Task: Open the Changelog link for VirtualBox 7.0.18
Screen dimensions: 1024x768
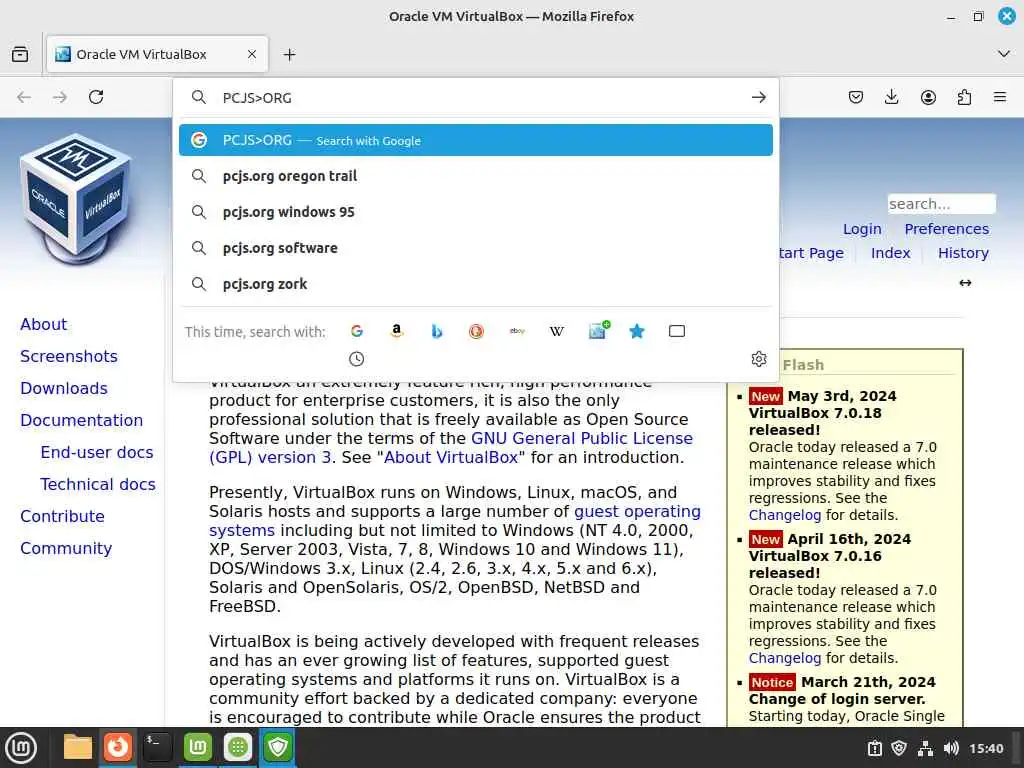Action: pos(784,515)
